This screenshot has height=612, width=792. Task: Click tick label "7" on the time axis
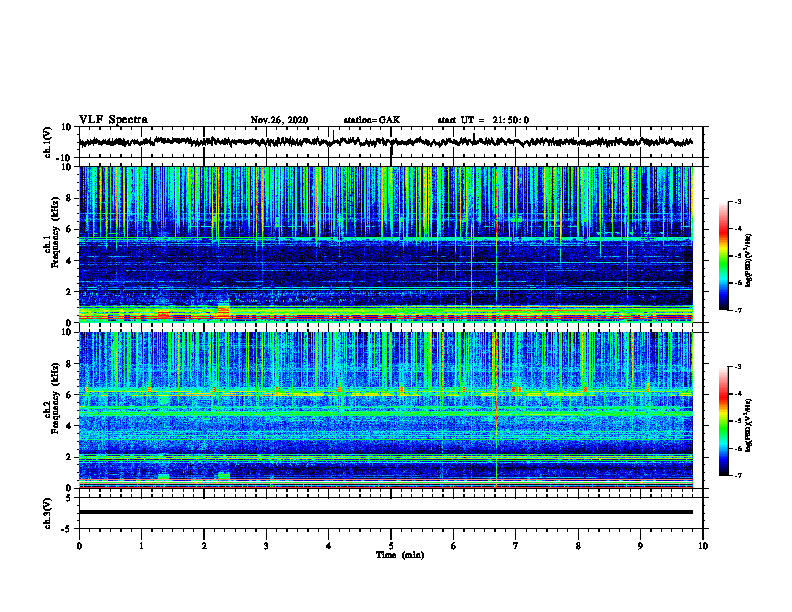[x=516, y=546]
